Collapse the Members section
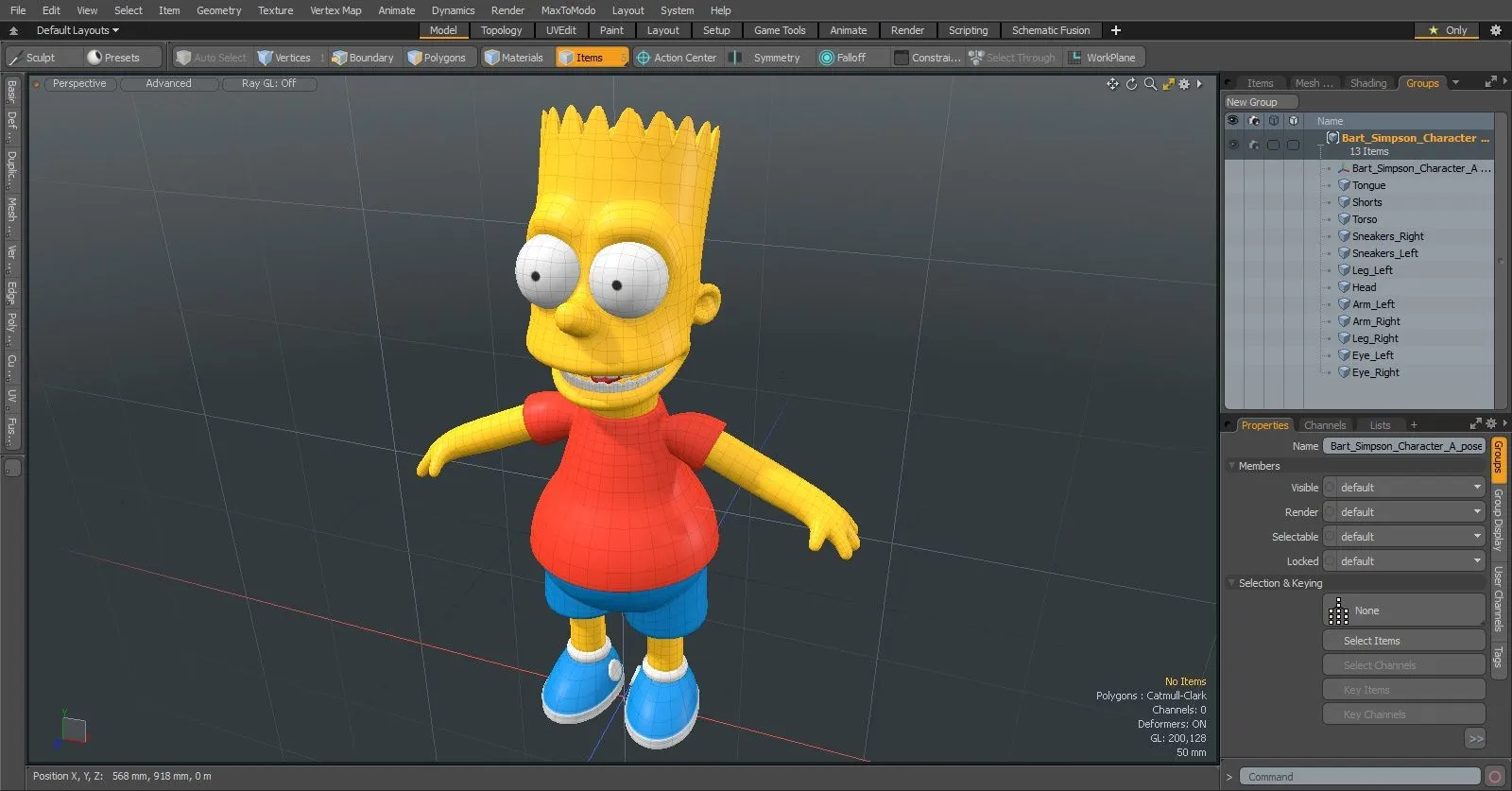1512x791 pixels. [x=1232, y=466]
